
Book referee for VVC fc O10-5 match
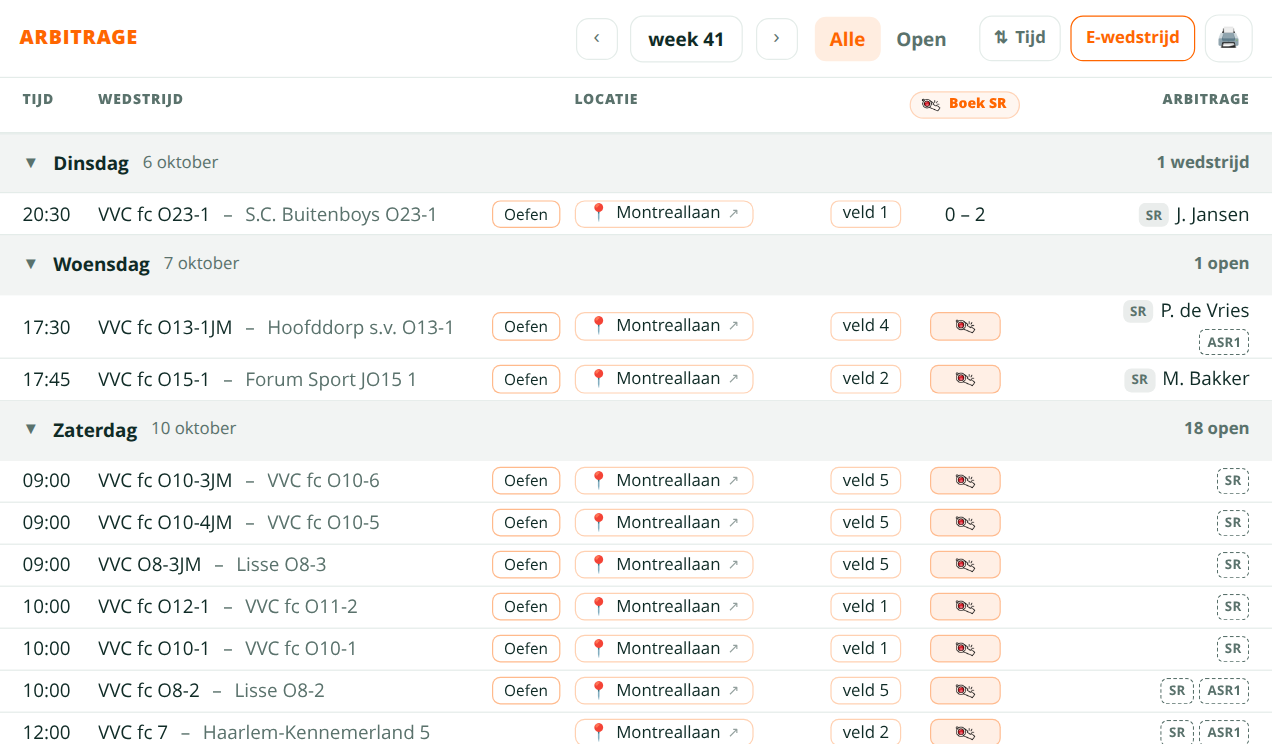tap(965, 522)
